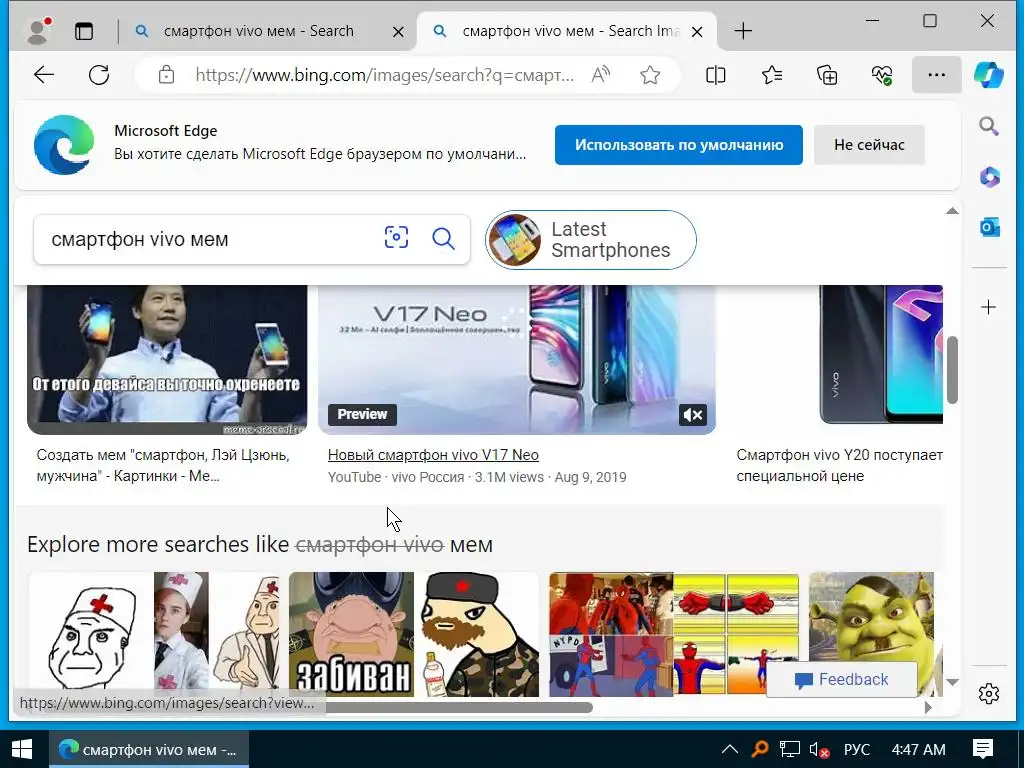Open Browser essentials heart icon
The width and height of the screenshot is (1024, 768).
[882, 75]
